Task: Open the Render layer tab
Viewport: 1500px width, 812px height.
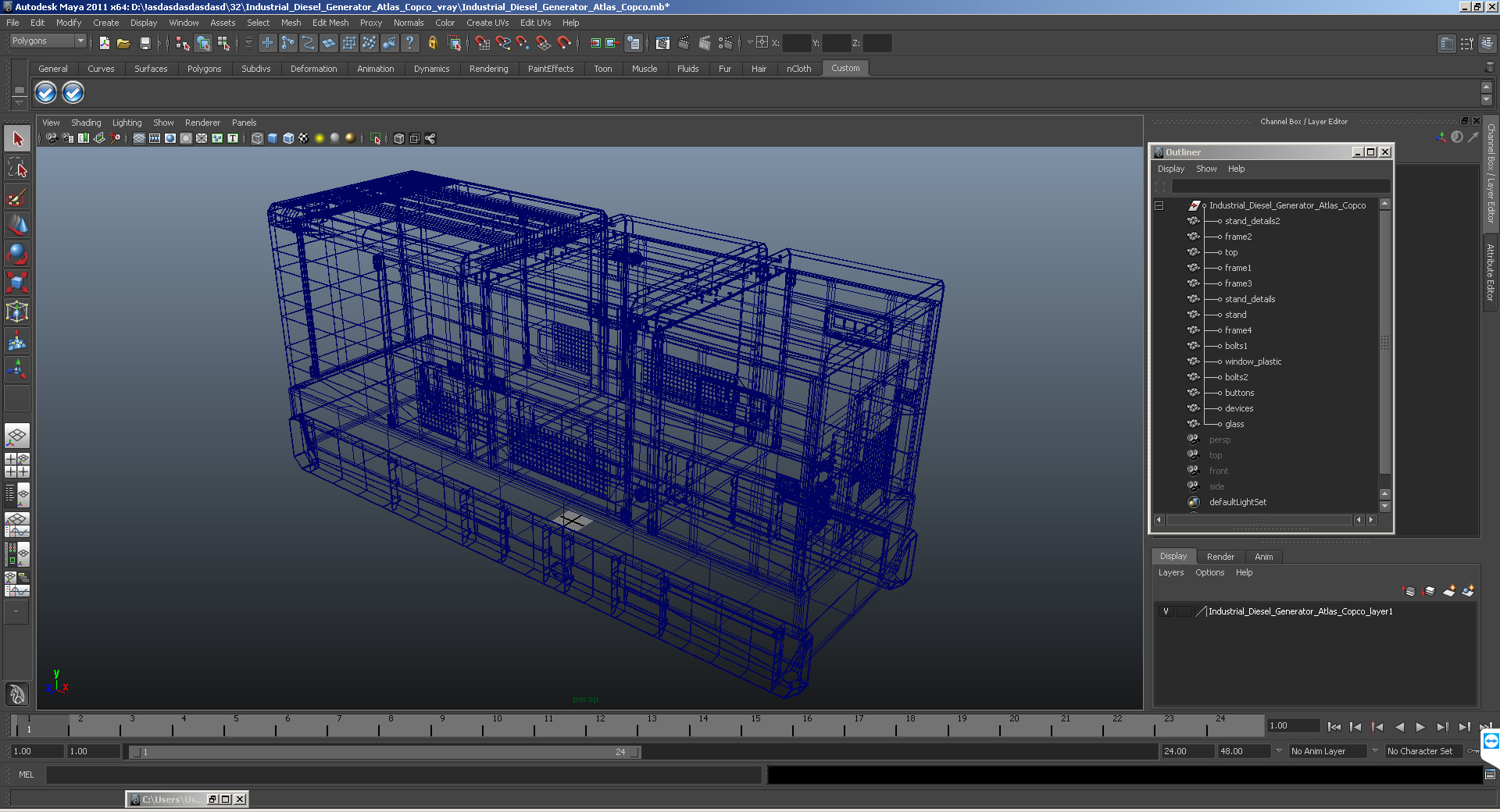Action: tap(1220, 557)
